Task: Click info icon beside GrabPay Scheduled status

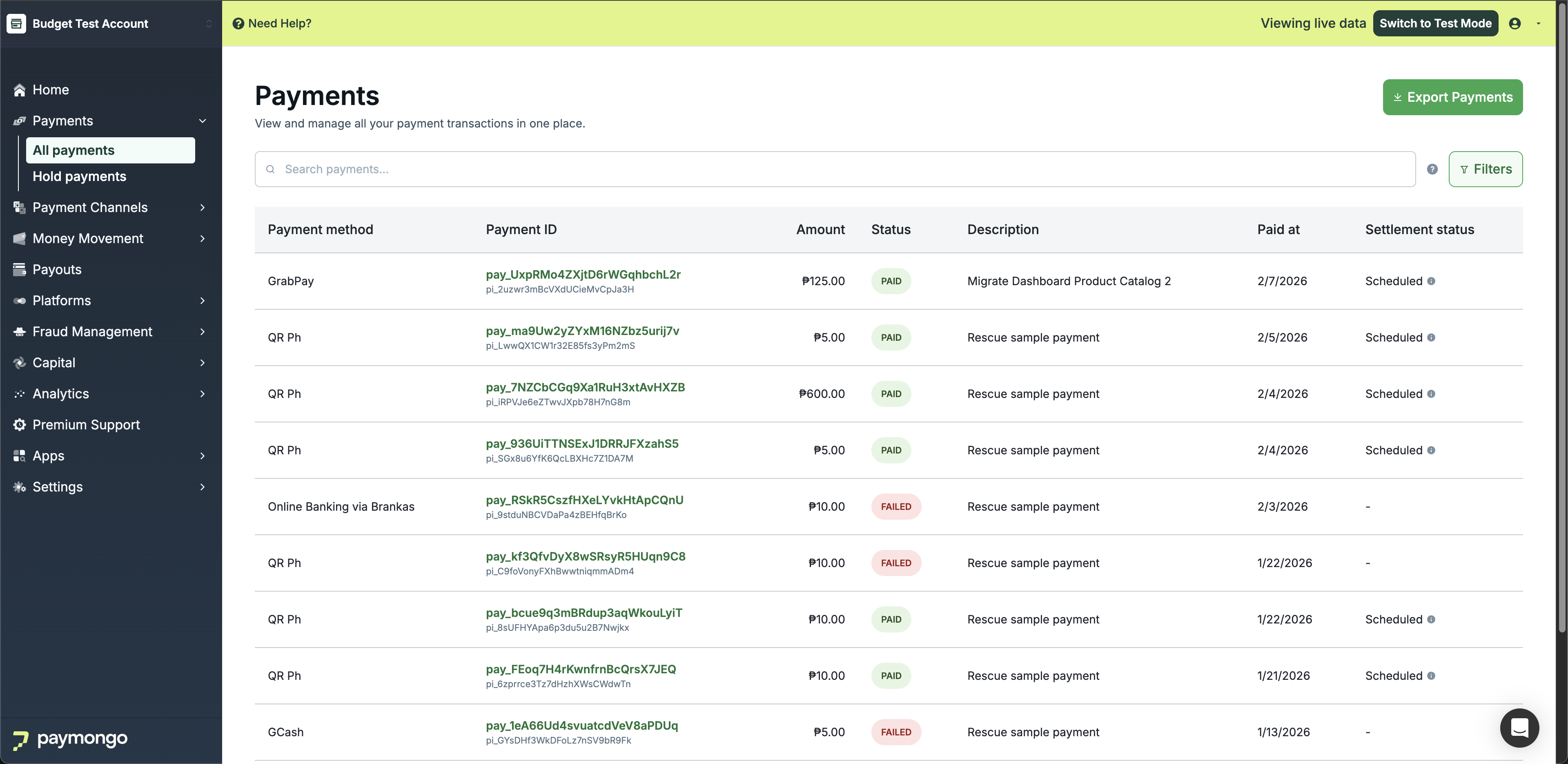Action: (1431, 281)
